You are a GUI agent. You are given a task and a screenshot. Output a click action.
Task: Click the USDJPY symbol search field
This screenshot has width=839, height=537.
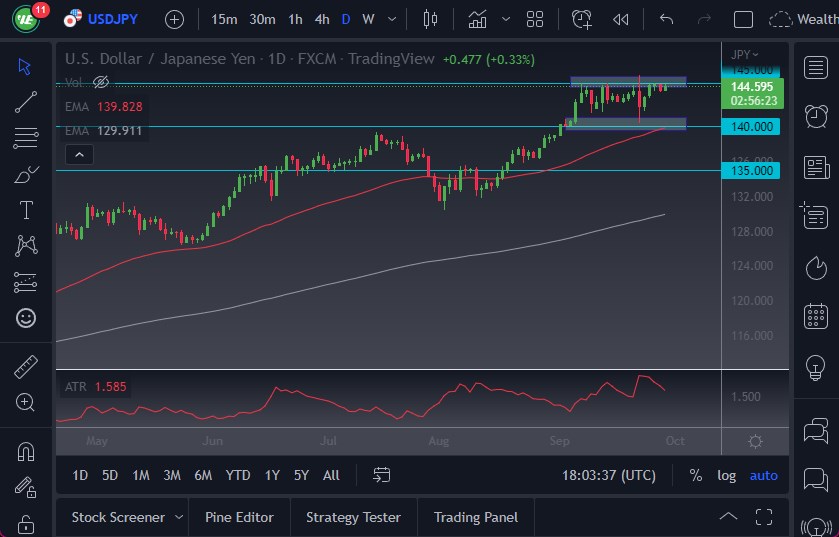pos(112,19)
